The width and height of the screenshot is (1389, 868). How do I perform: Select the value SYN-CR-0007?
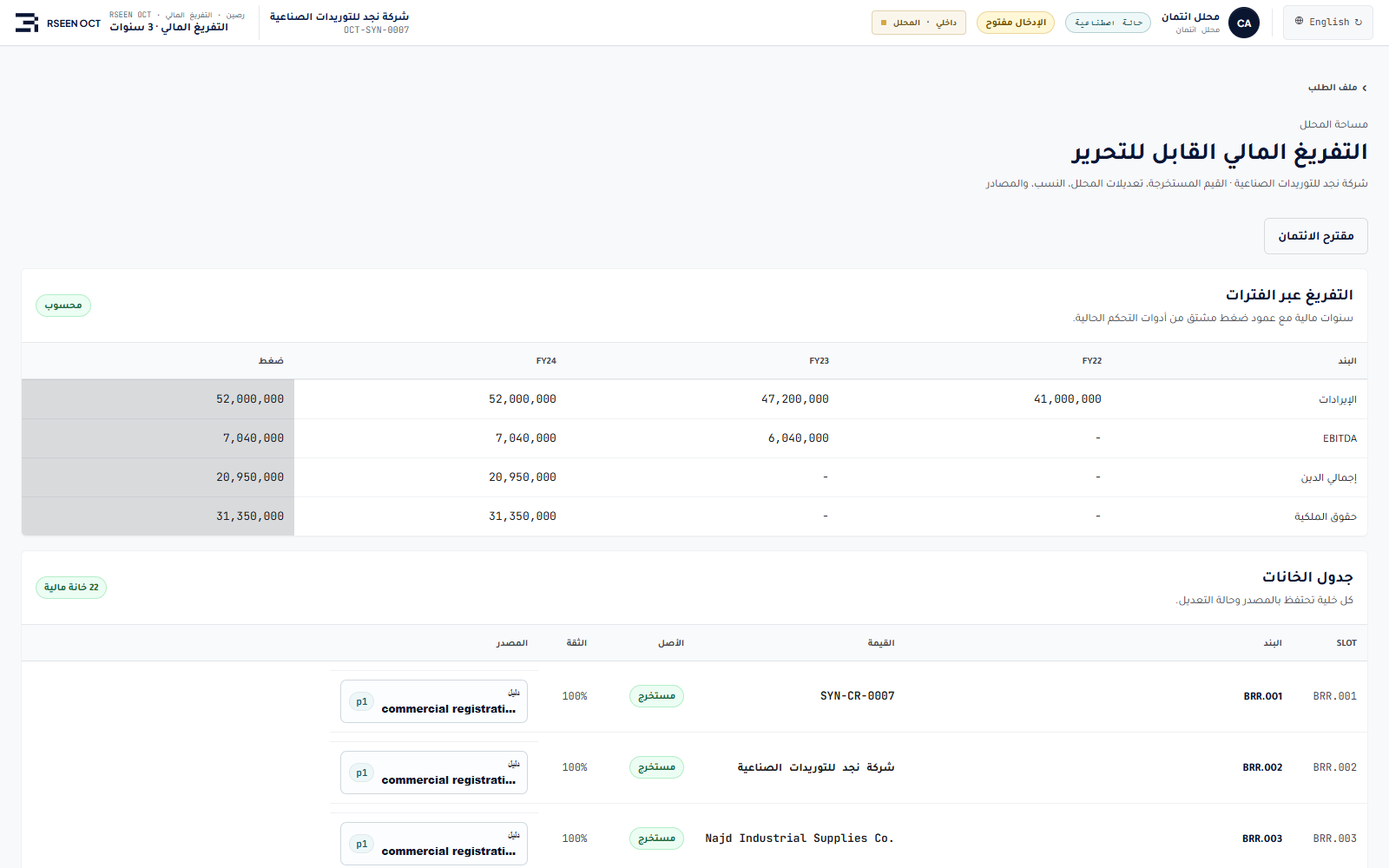click(857, 696)
